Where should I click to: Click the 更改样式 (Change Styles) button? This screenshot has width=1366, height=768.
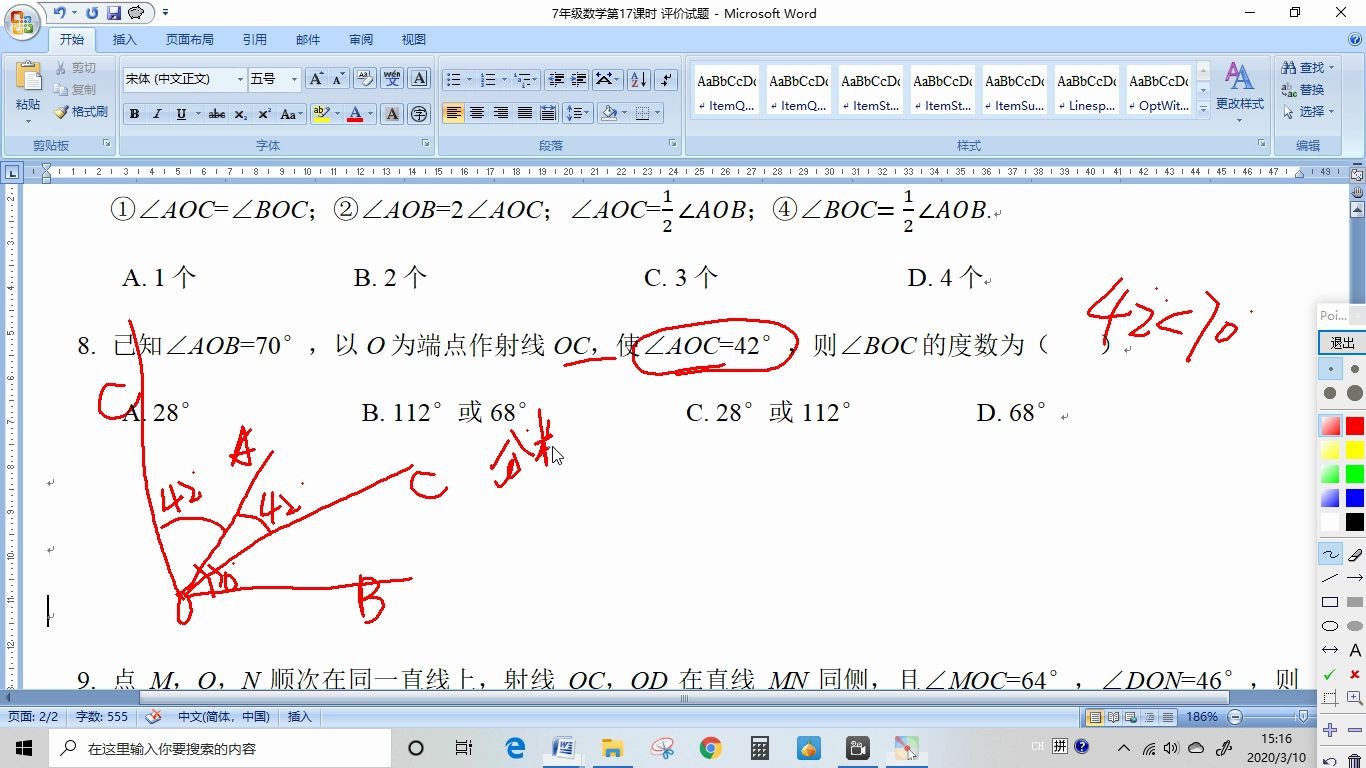pos(1240,92)
